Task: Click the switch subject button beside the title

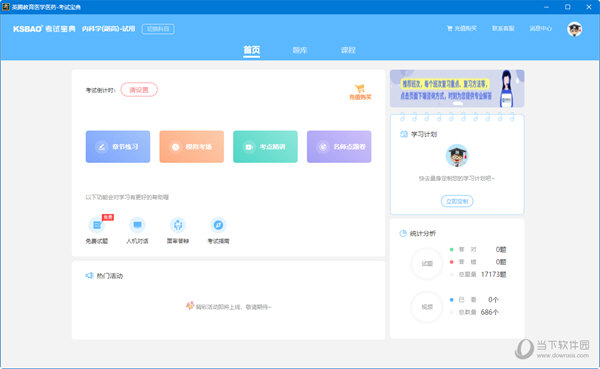Action: point(158,29)
